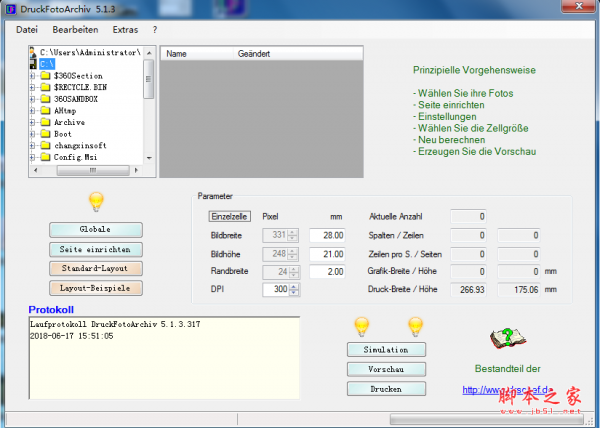Expand the Archive tree node
Screen dimensions: 600x428
tap(33, 122)
